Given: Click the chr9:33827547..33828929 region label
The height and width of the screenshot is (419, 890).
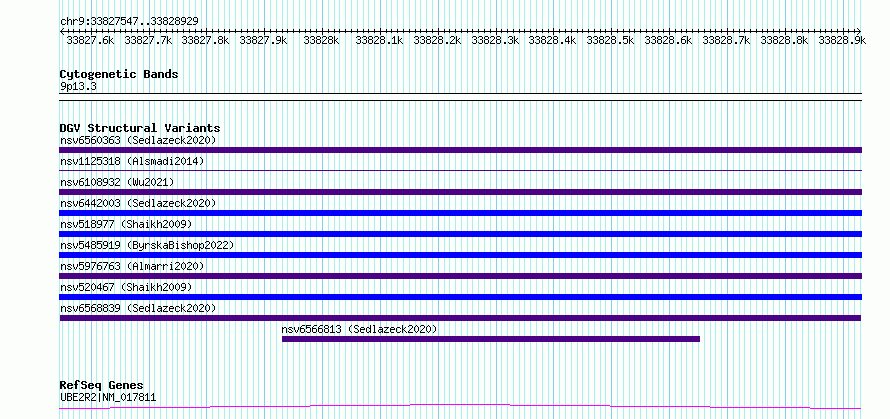Looking at the screenshot, I should pyautogui.click(x=129, y=21).
